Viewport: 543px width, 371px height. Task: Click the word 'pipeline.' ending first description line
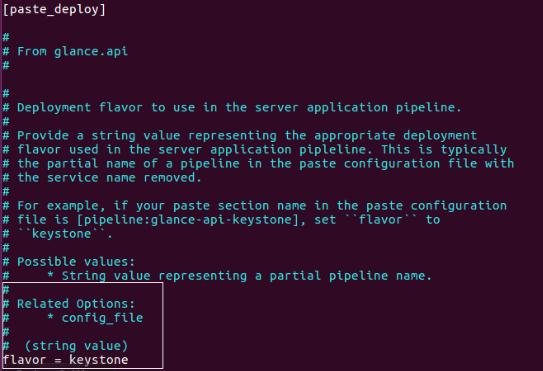pyautogui.click(x=429, y=107)
